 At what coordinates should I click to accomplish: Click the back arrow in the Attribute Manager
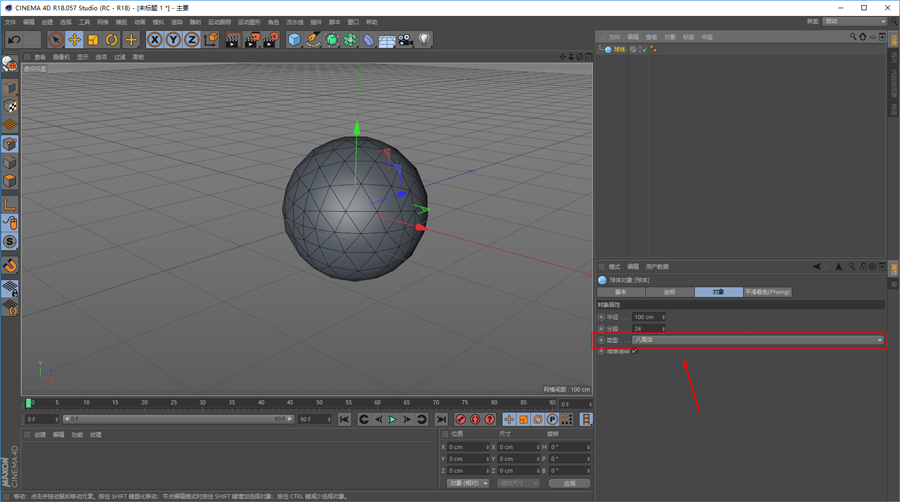[x=817, y=267]
